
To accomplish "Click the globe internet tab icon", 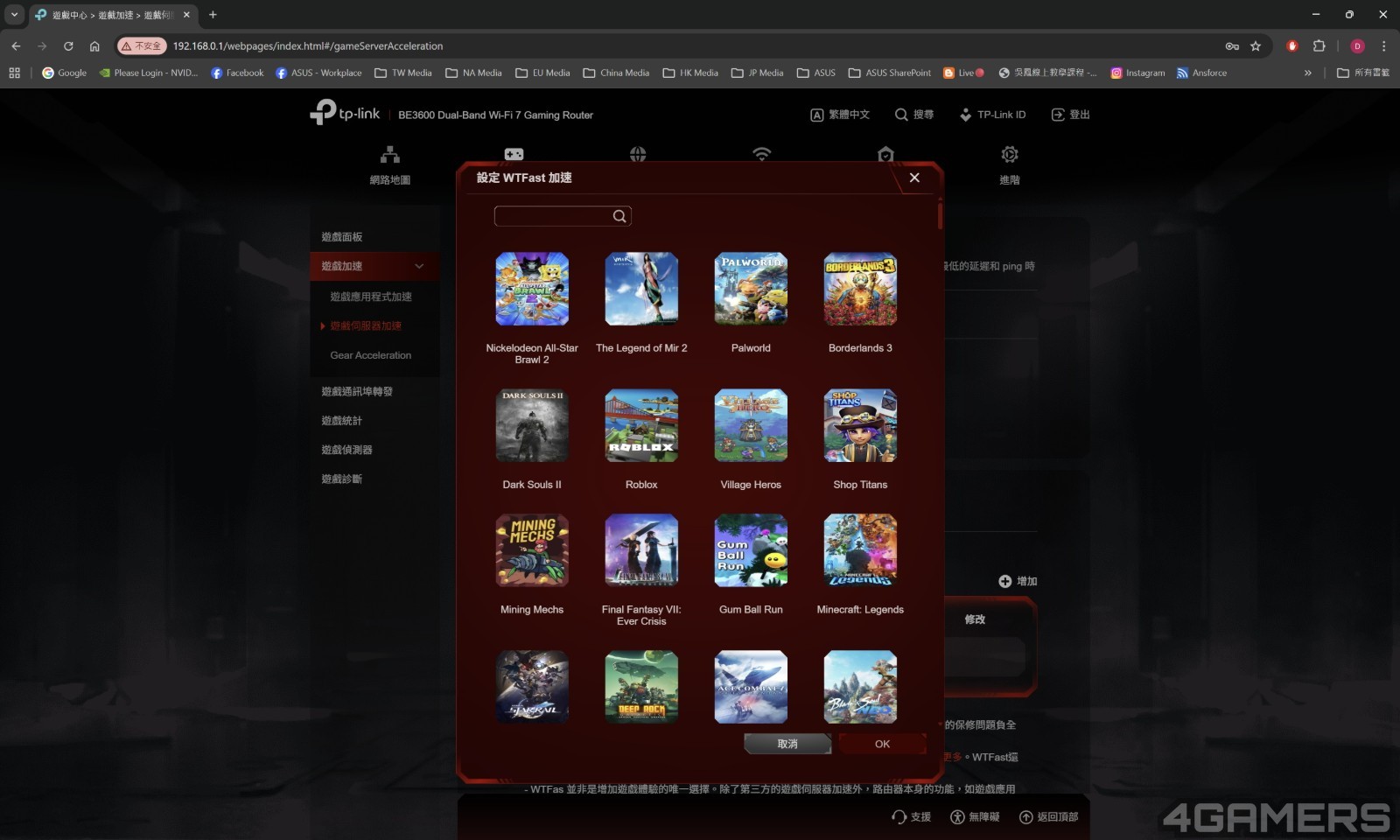I will click(638, 154).
